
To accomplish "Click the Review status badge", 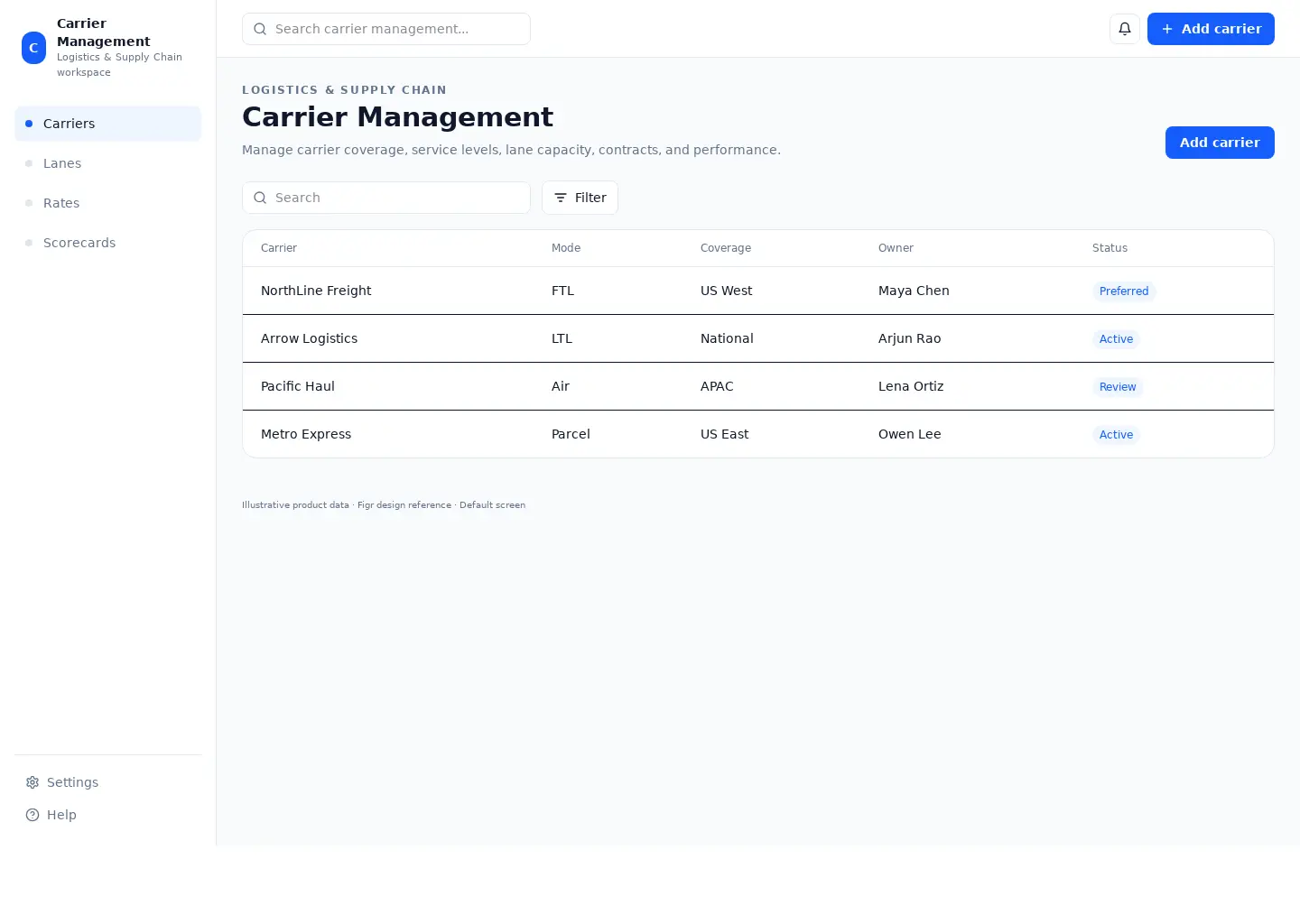I will point(1118,387).
